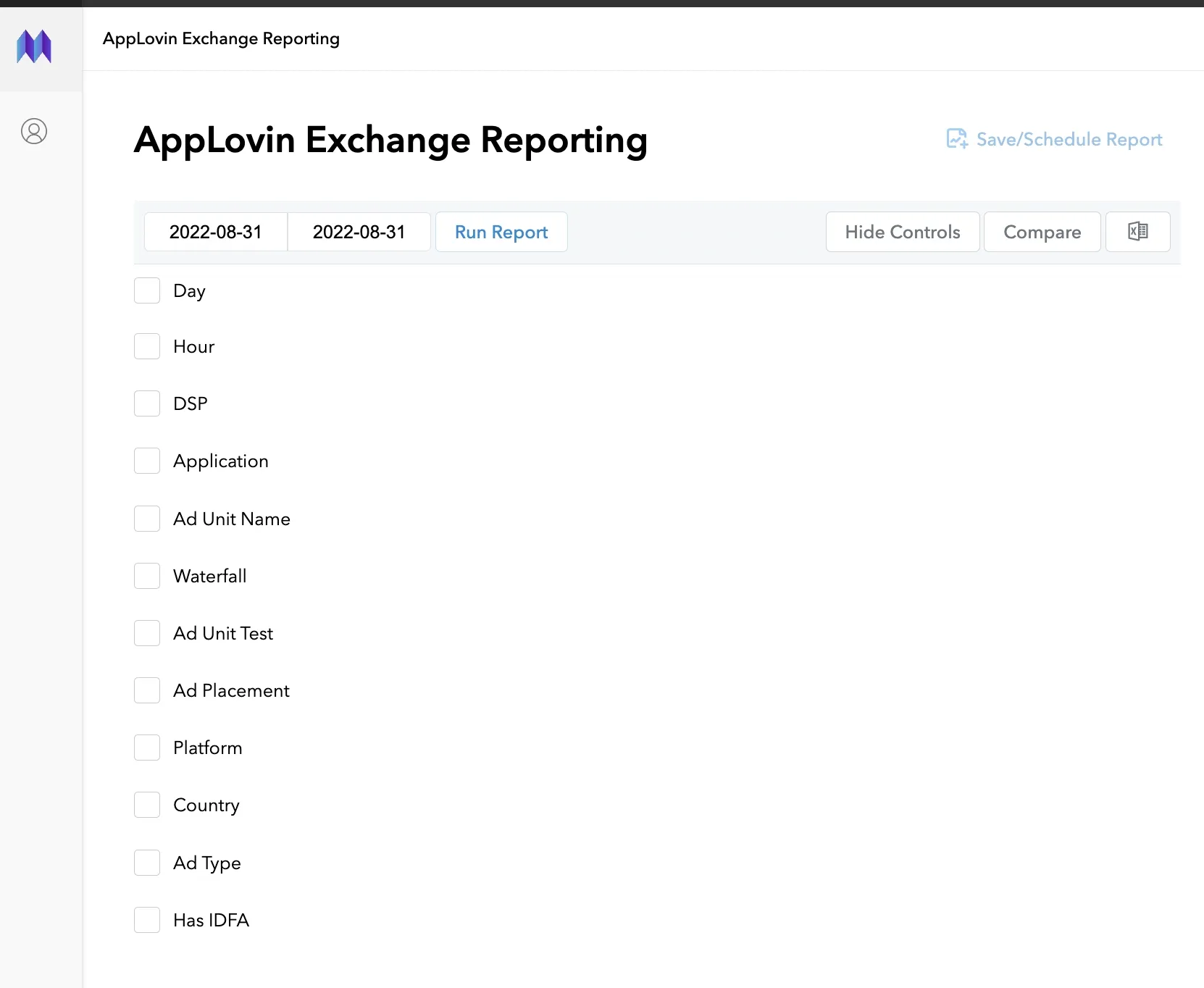Run the report
The width and height of the screenshot is (1204, 988).
pos(501,232)
